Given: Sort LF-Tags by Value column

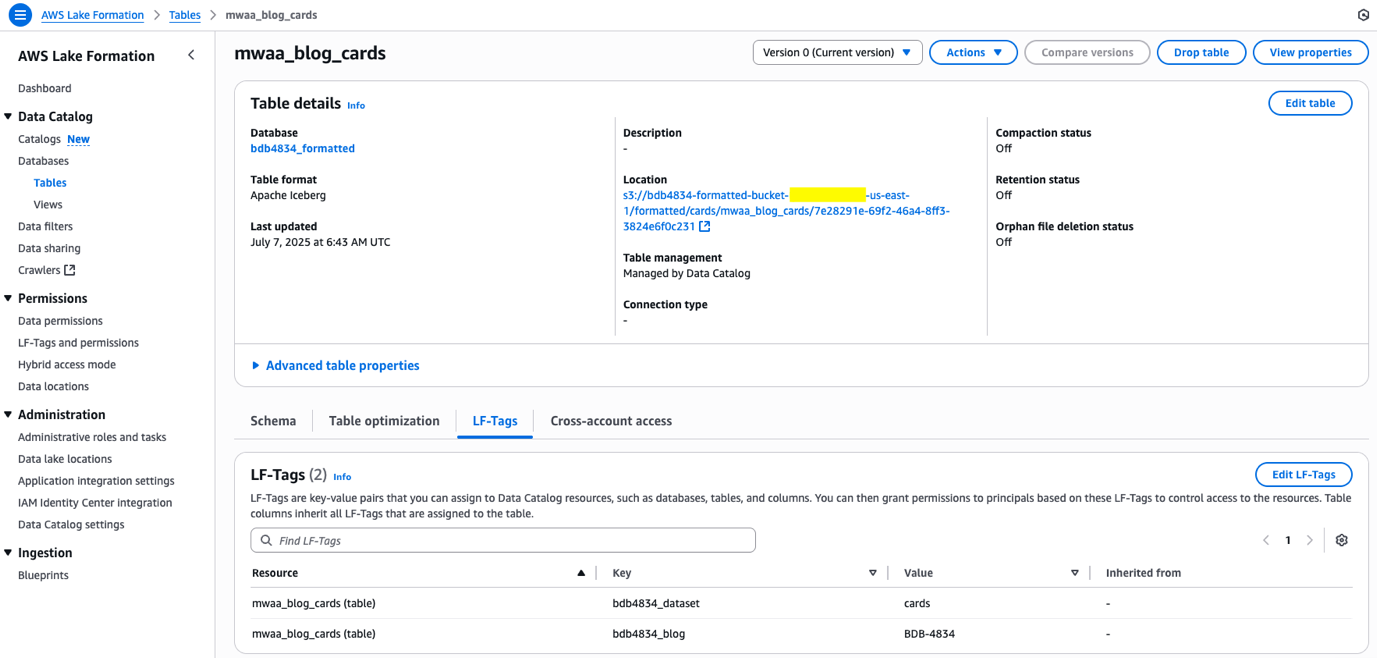Looking at the screenshot, I should click(1075, 573).
